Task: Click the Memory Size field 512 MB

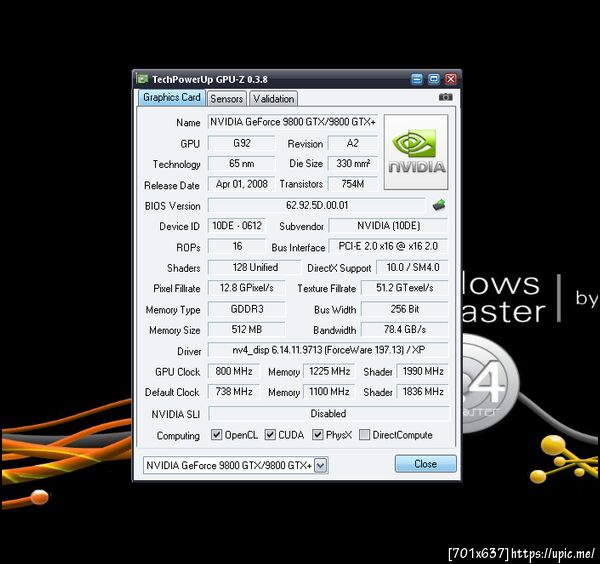Action: coord(246,329)
